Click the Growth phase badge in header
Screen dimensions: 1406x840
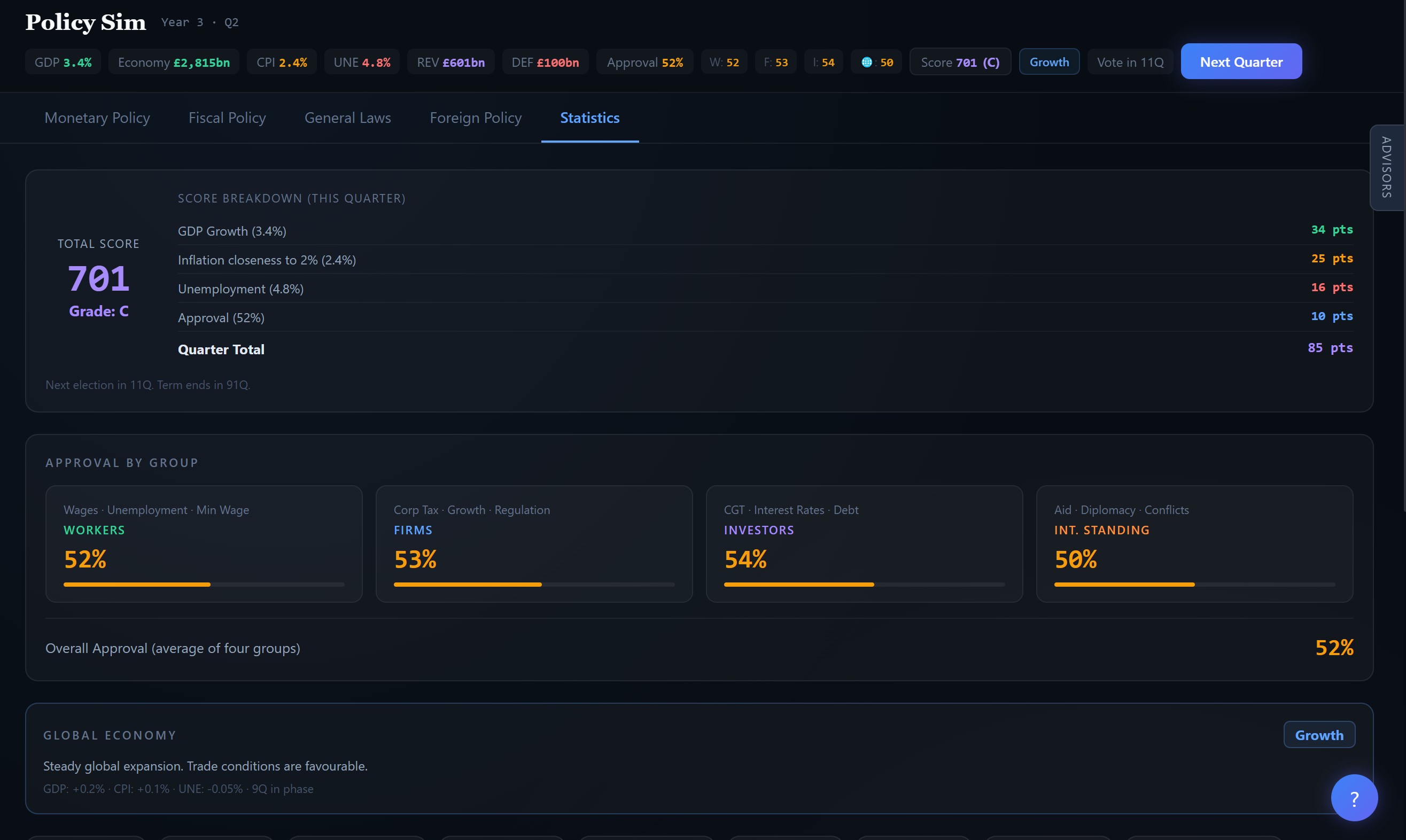[1049, 63]
